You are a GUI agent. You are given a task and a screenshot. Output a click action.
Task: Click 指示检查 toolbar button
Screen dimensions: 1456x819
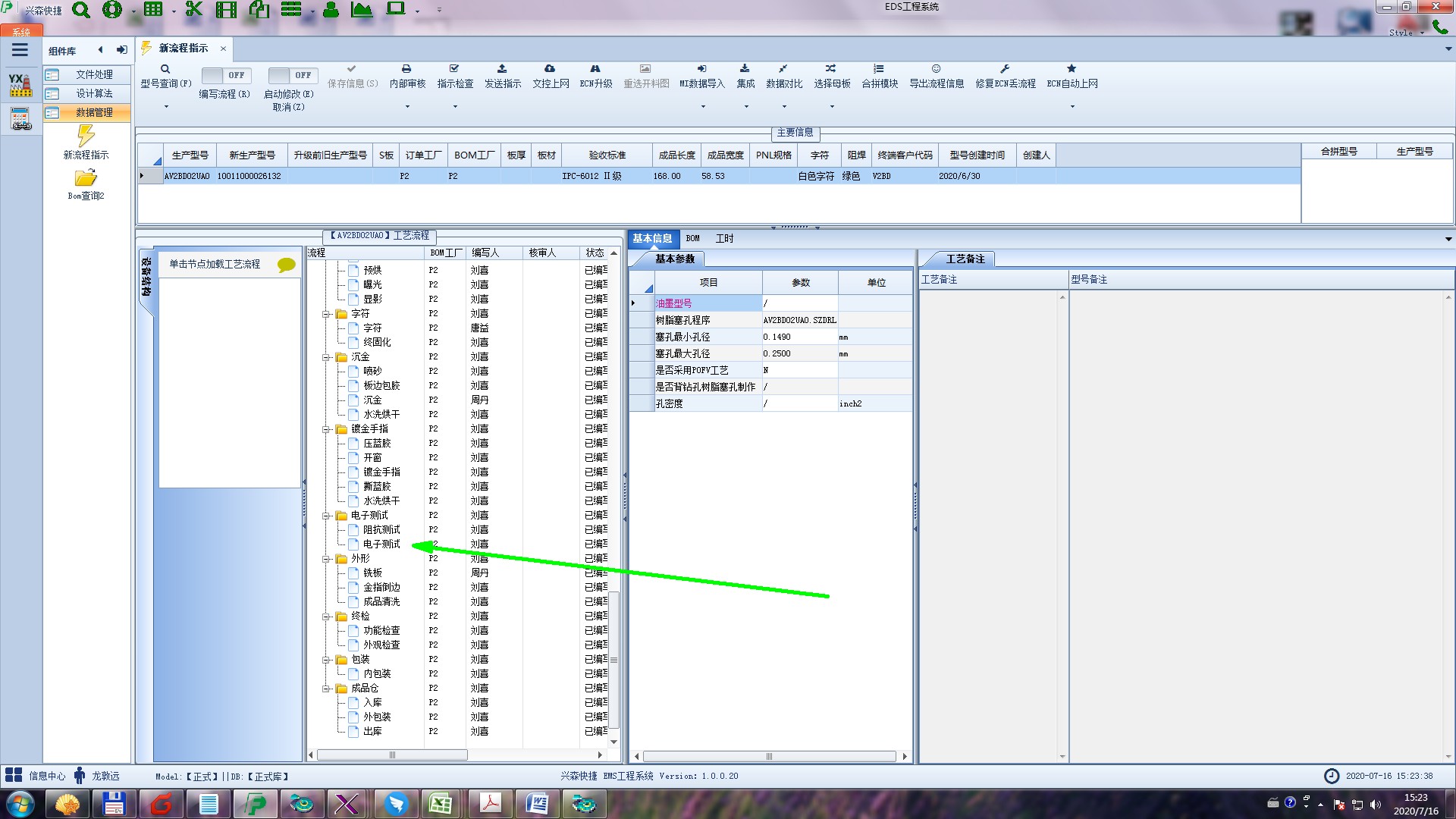coord(455,77)
